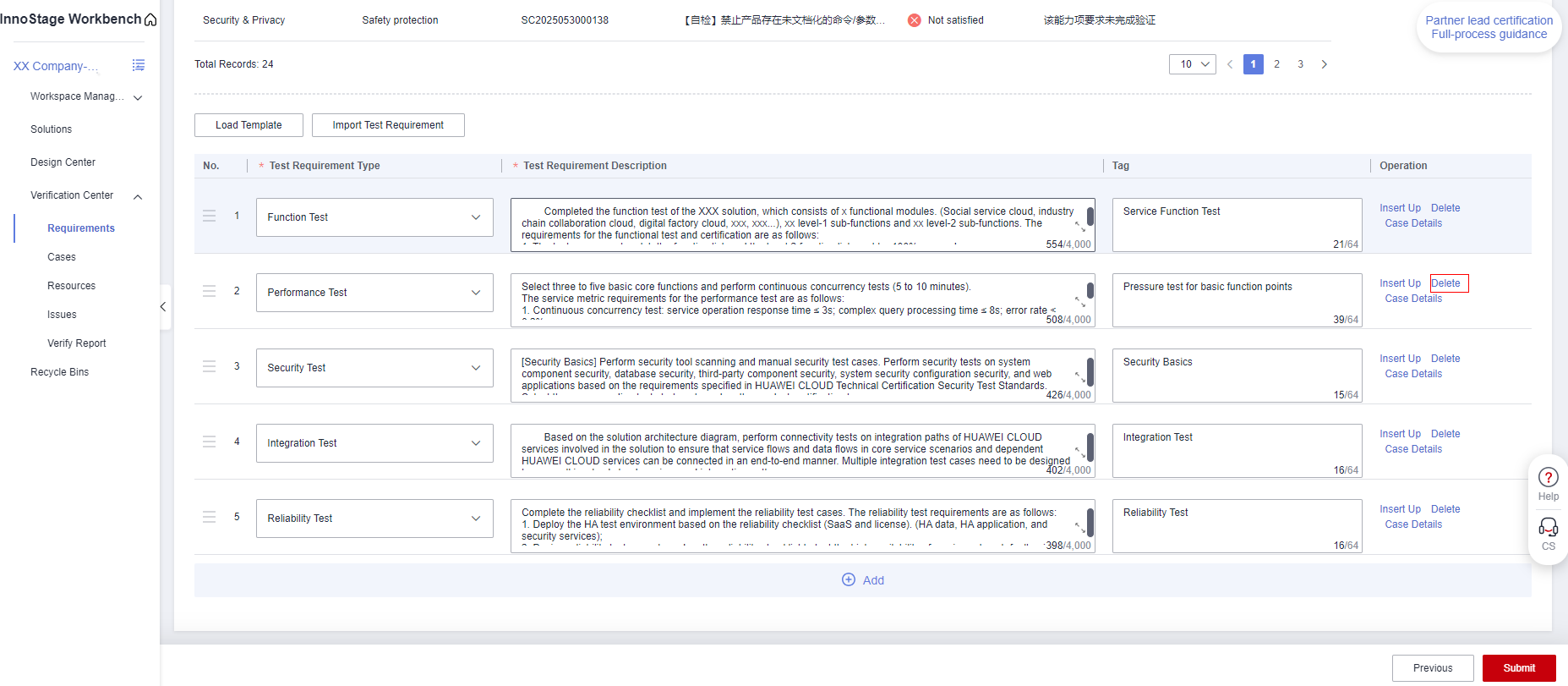Viewport: 1568px width, 686px height.
Task: Go to the next page arrow
Action: pos(1325,64)
